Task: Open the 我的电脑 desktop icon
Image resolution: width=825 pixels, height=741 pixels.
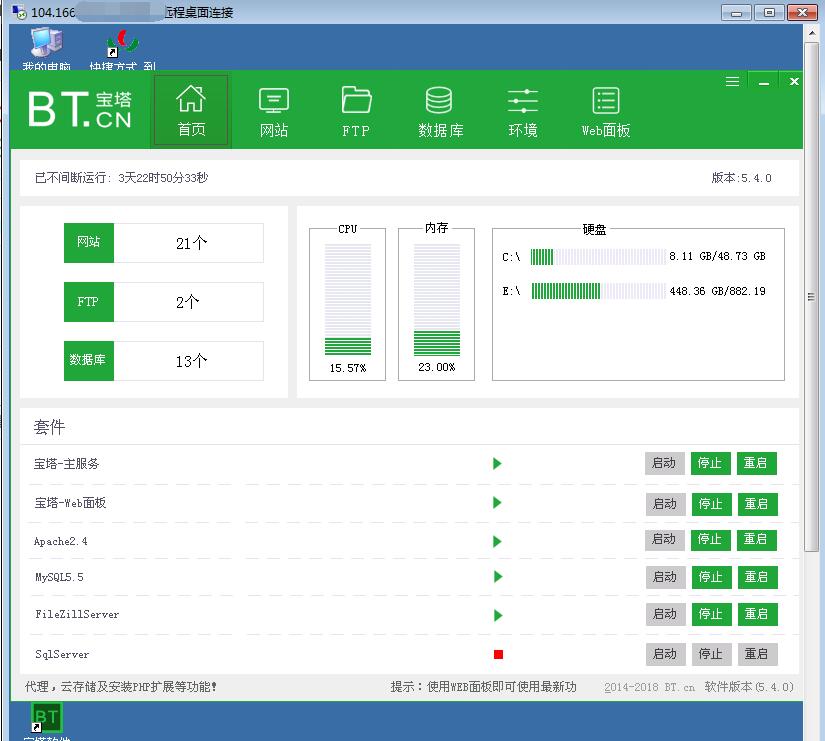Action: [46, 48]
